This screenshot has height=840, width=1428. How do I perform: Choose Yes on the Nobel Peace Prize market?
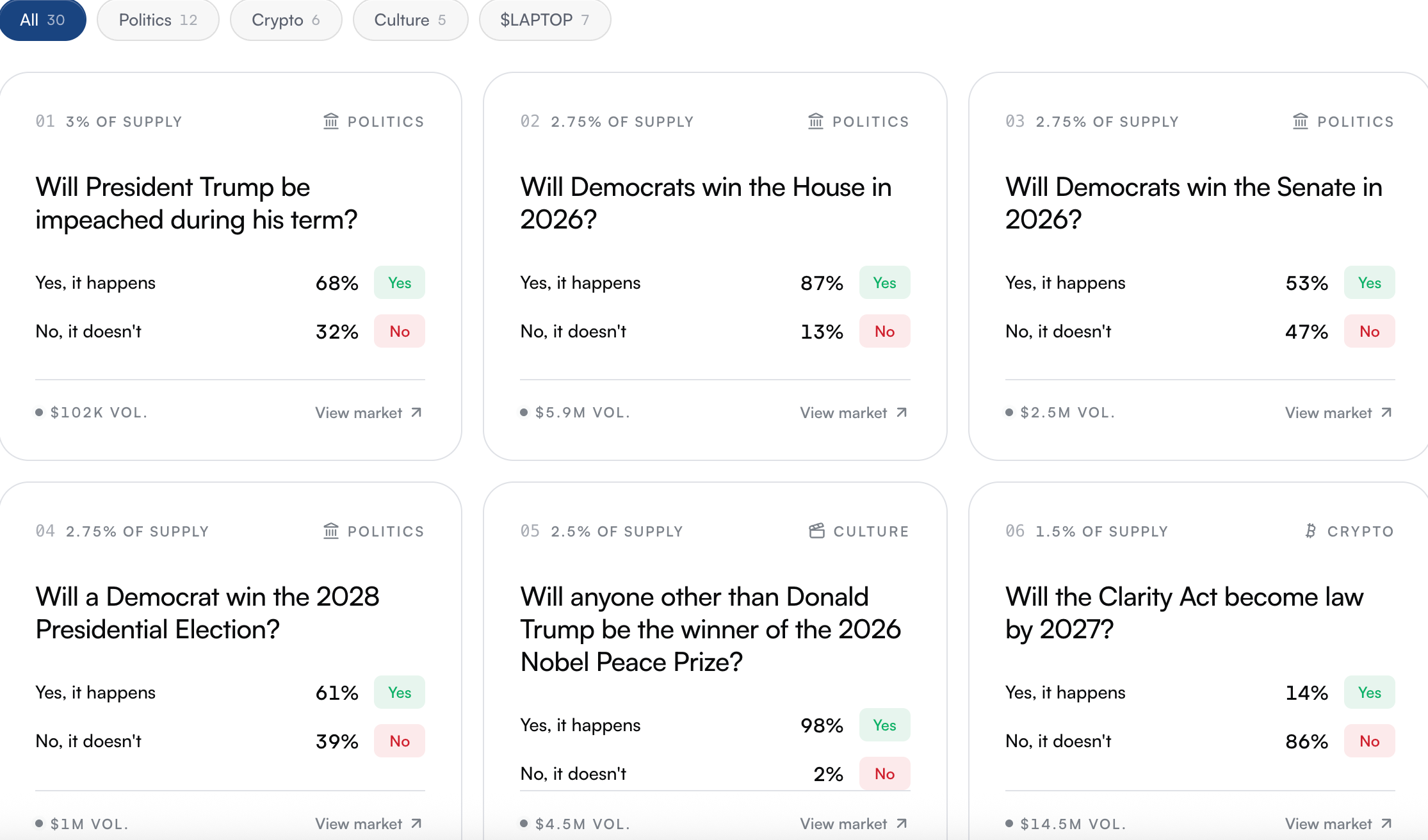tap(884, 725)
